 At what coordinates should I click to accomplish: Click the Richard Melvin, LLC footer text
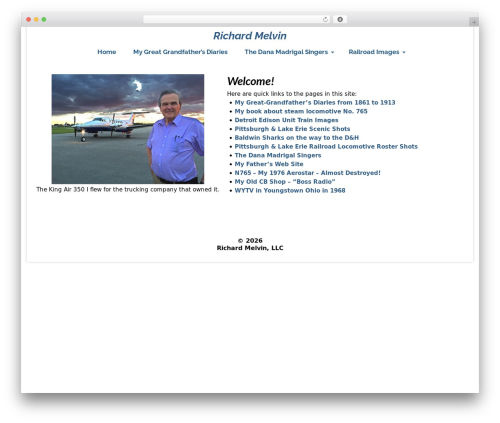point(250,248)
